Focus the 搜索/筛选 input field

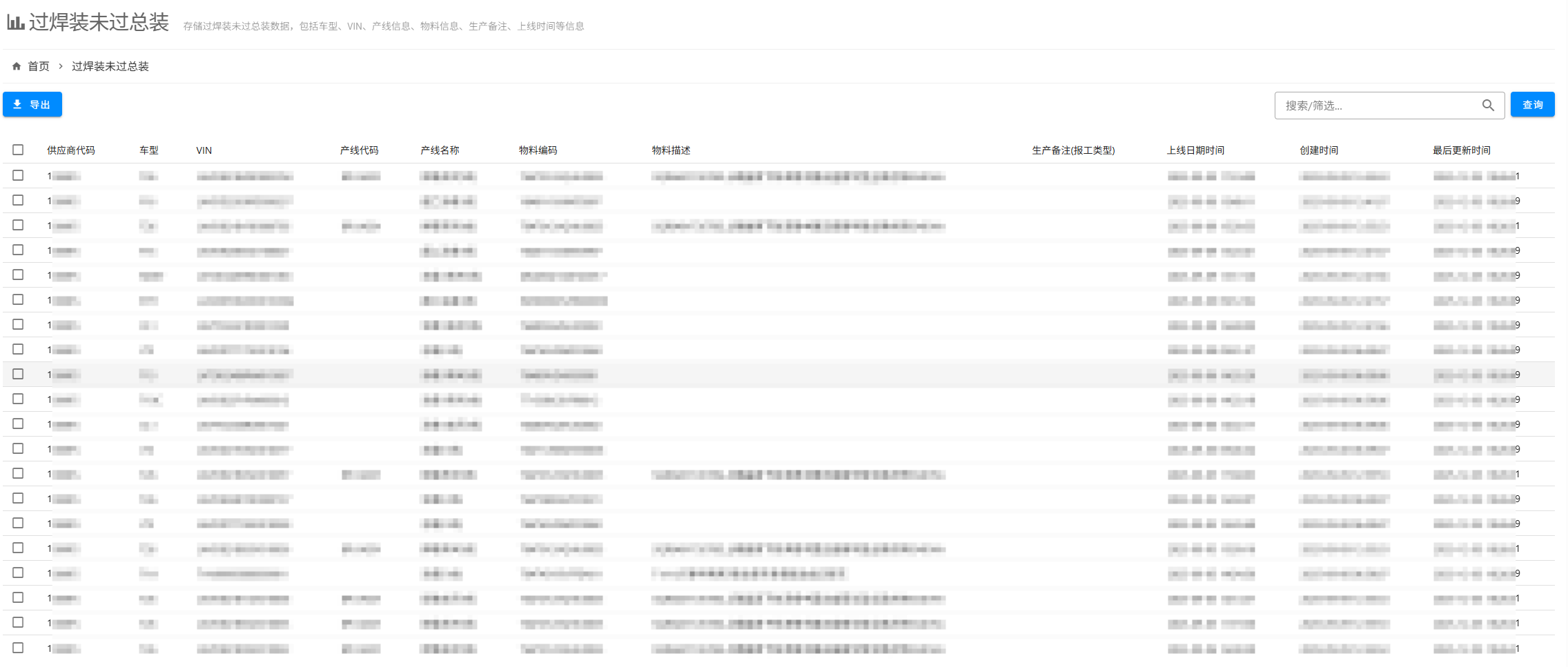(1377, 106)
